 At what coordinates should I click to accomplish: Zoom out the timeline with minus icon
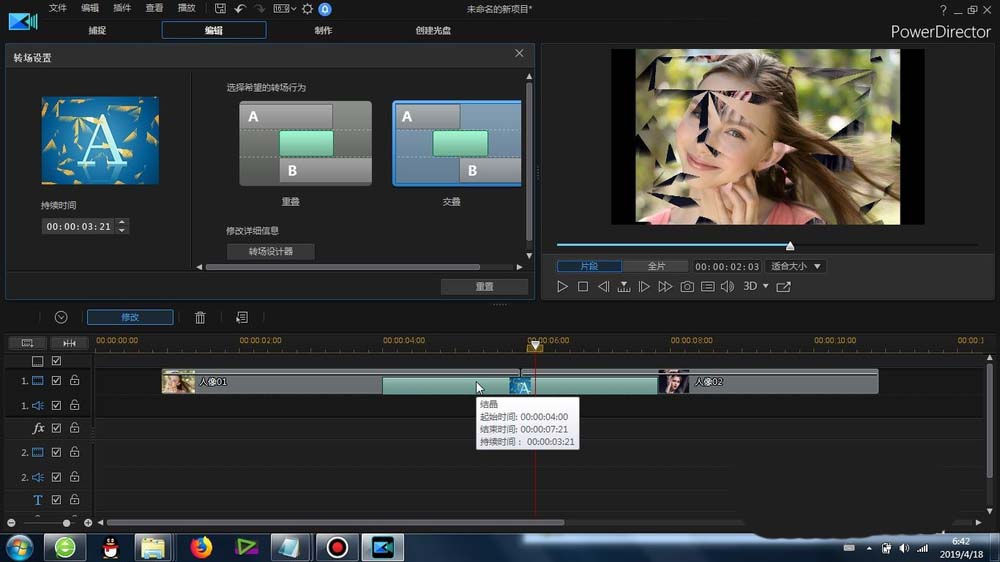click(x=11, y=523)
